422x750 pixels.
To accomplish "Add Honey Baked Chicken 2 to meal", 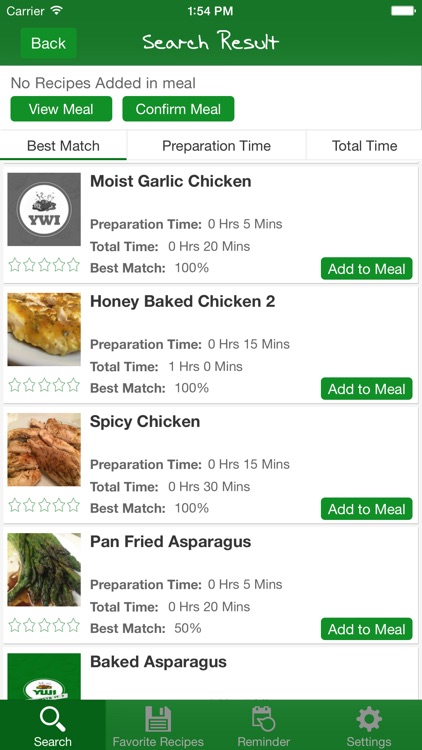I will pos(366,389).
